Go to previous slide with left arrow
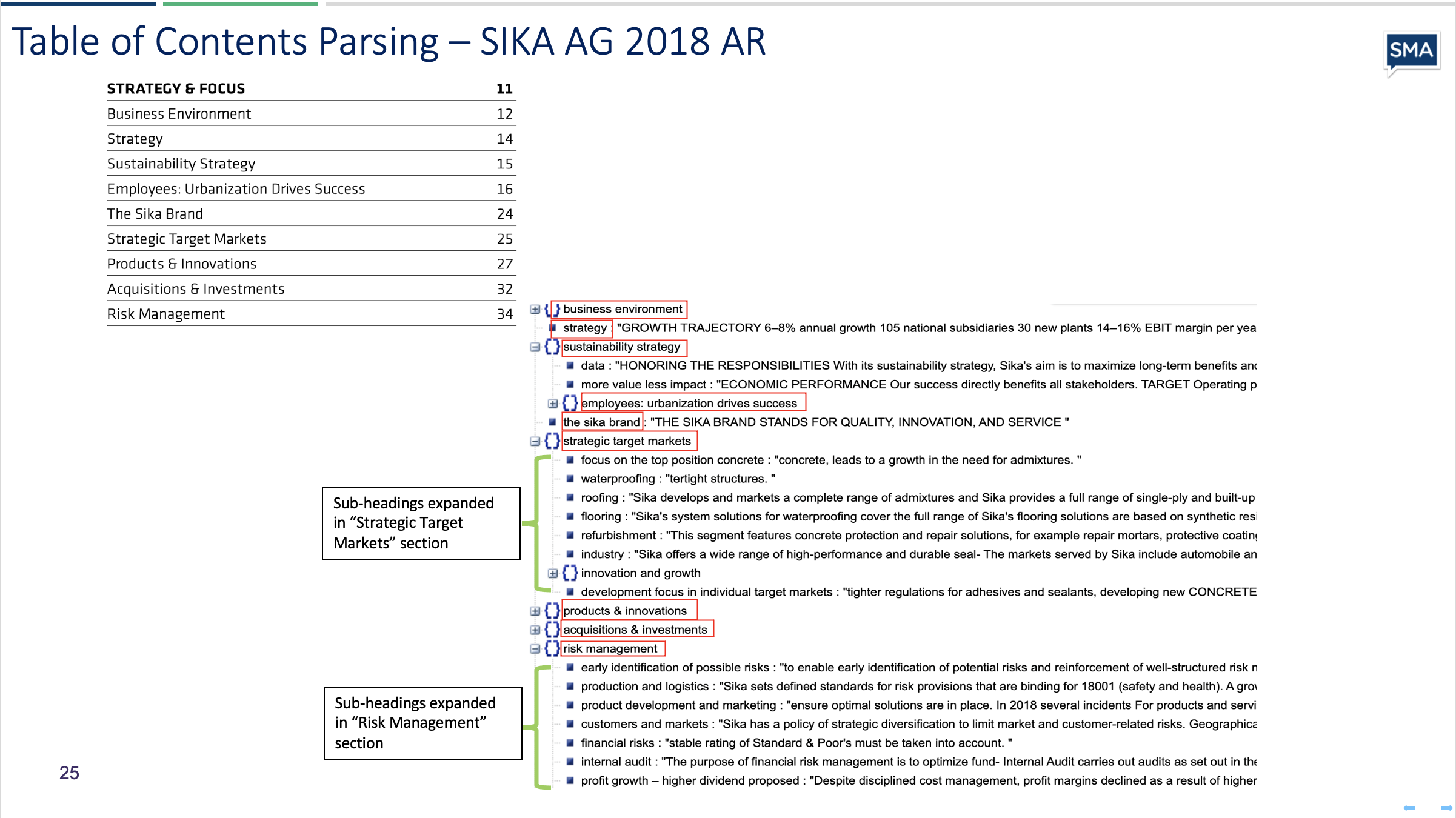This screenshot has height=818, width=1456. [x=1409, y=808]
